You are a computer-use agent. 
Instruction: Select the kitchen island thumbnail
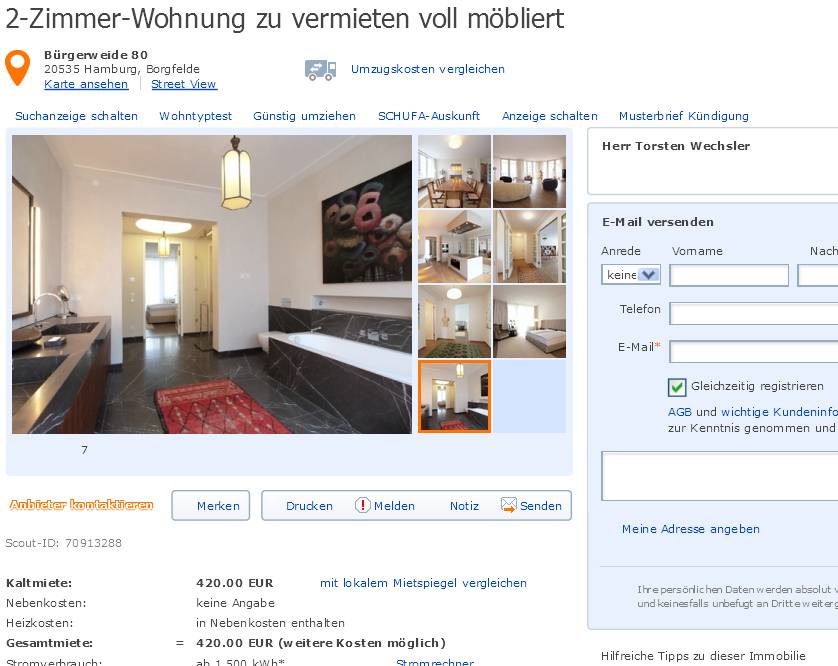coord(454,246)
